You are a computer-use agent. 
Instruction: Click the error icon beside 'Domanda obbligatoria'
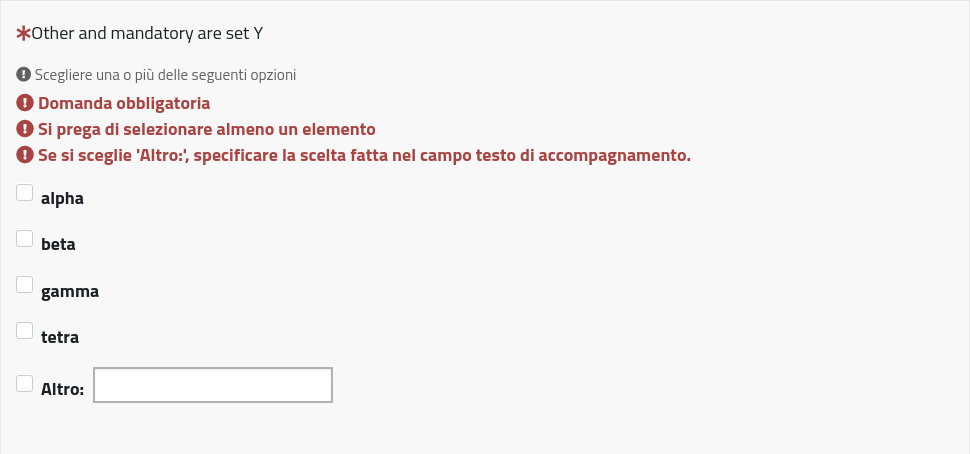pyautogui.click(x=25, y=103)
